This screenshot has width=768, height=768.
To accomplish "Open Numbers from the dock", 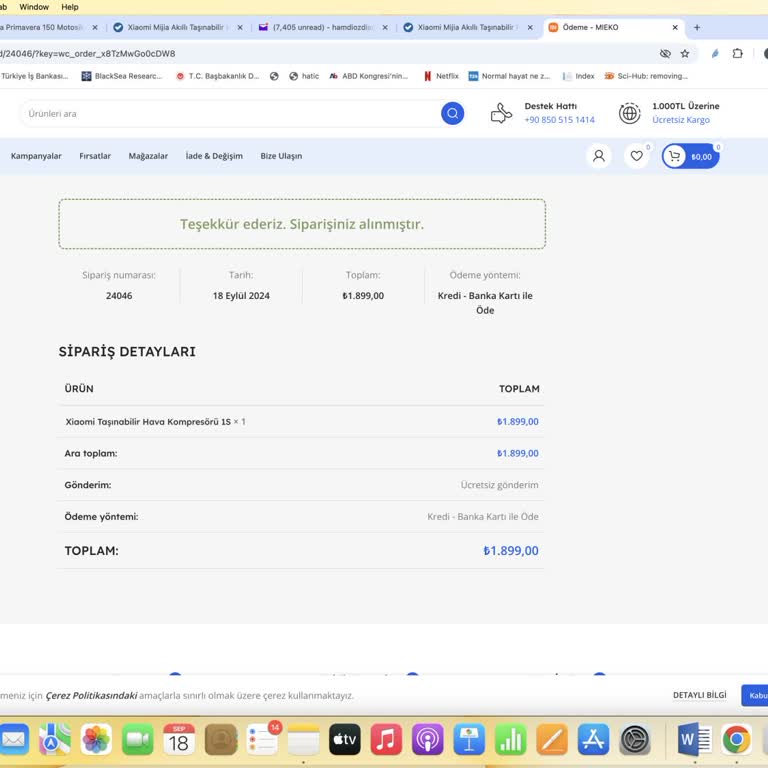I will [510, 739].
